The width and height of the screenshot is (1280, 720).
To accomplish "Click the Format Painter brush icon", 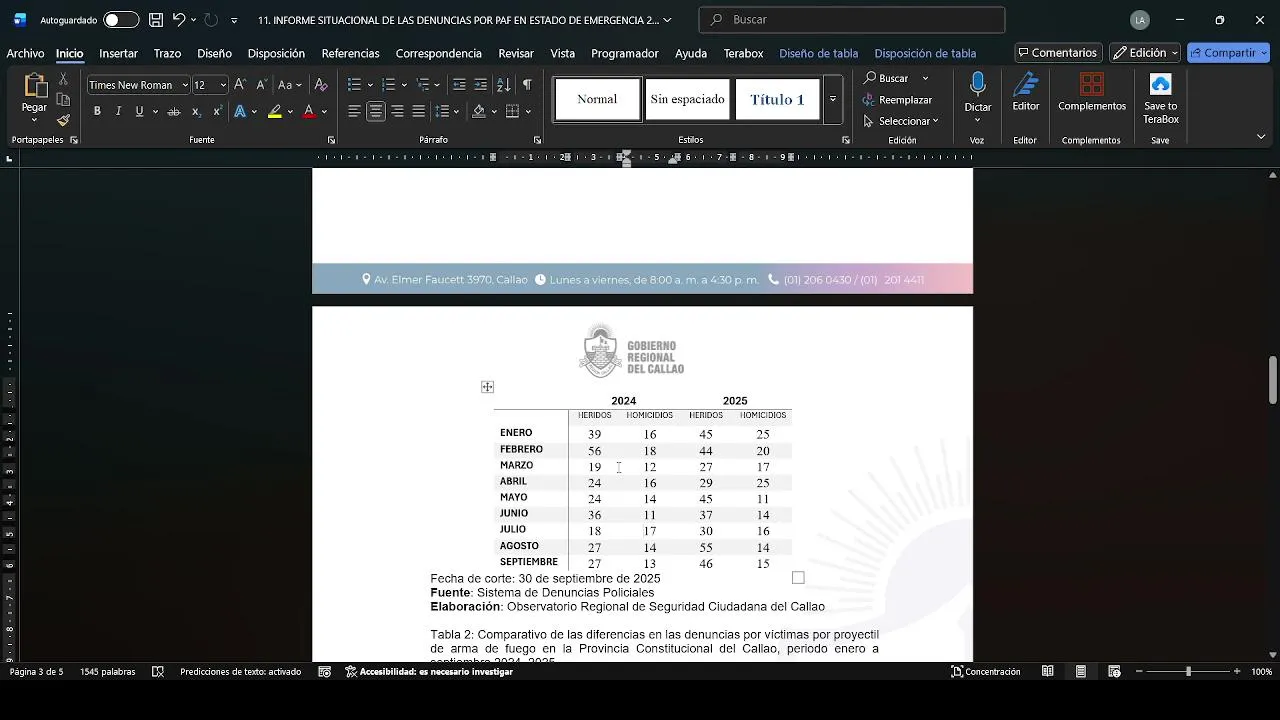I will [x=63, y=120].
